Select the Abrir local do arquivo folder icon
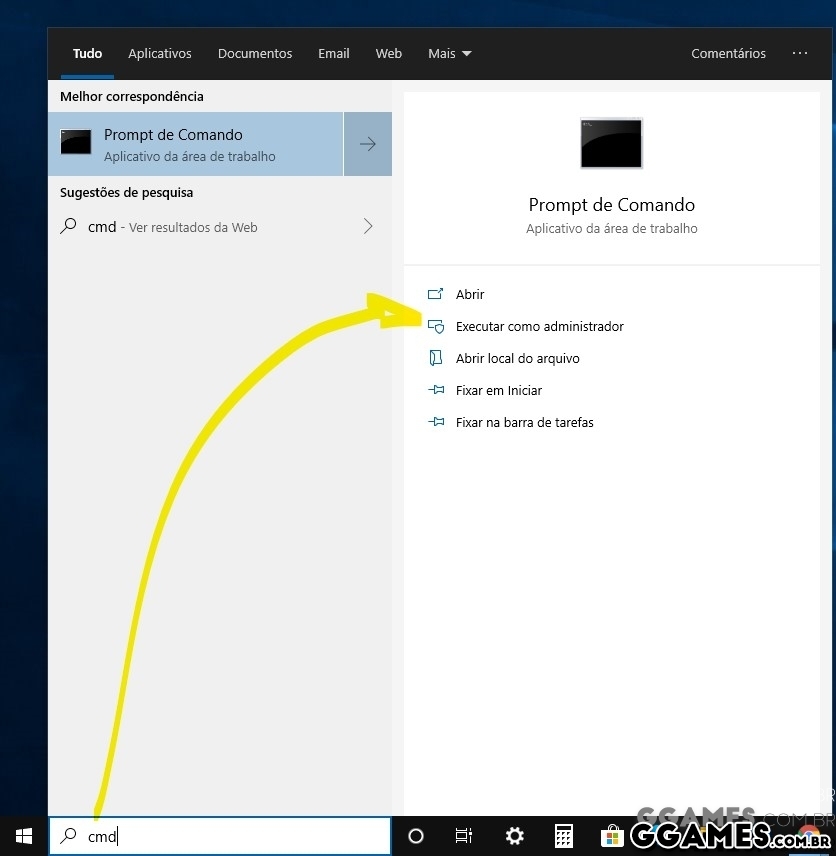This screenshot has width=836, height=856. pyautogui.click(x=437, y=358)
